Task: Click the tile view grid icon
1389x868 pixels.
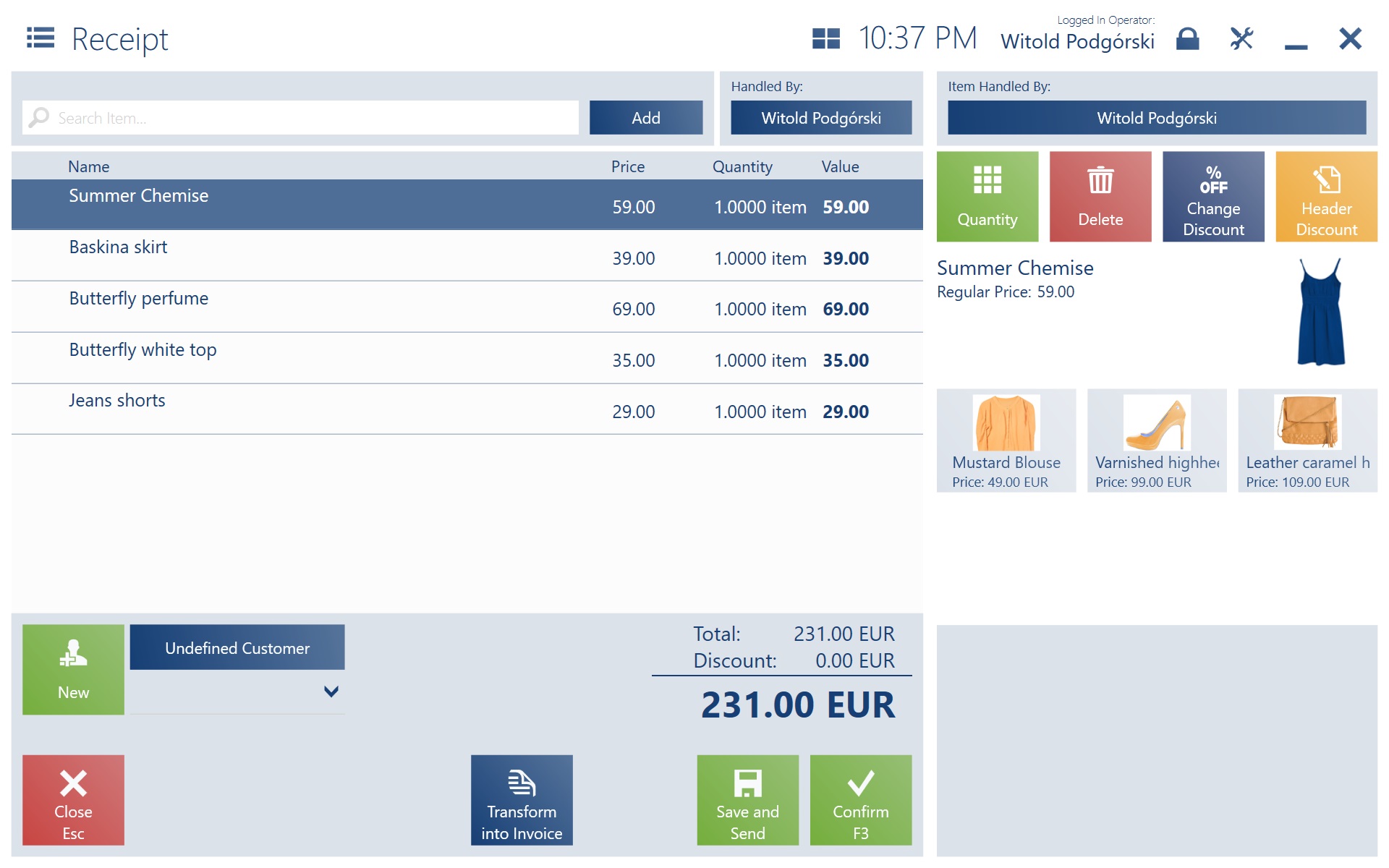Action: (825, 38)
